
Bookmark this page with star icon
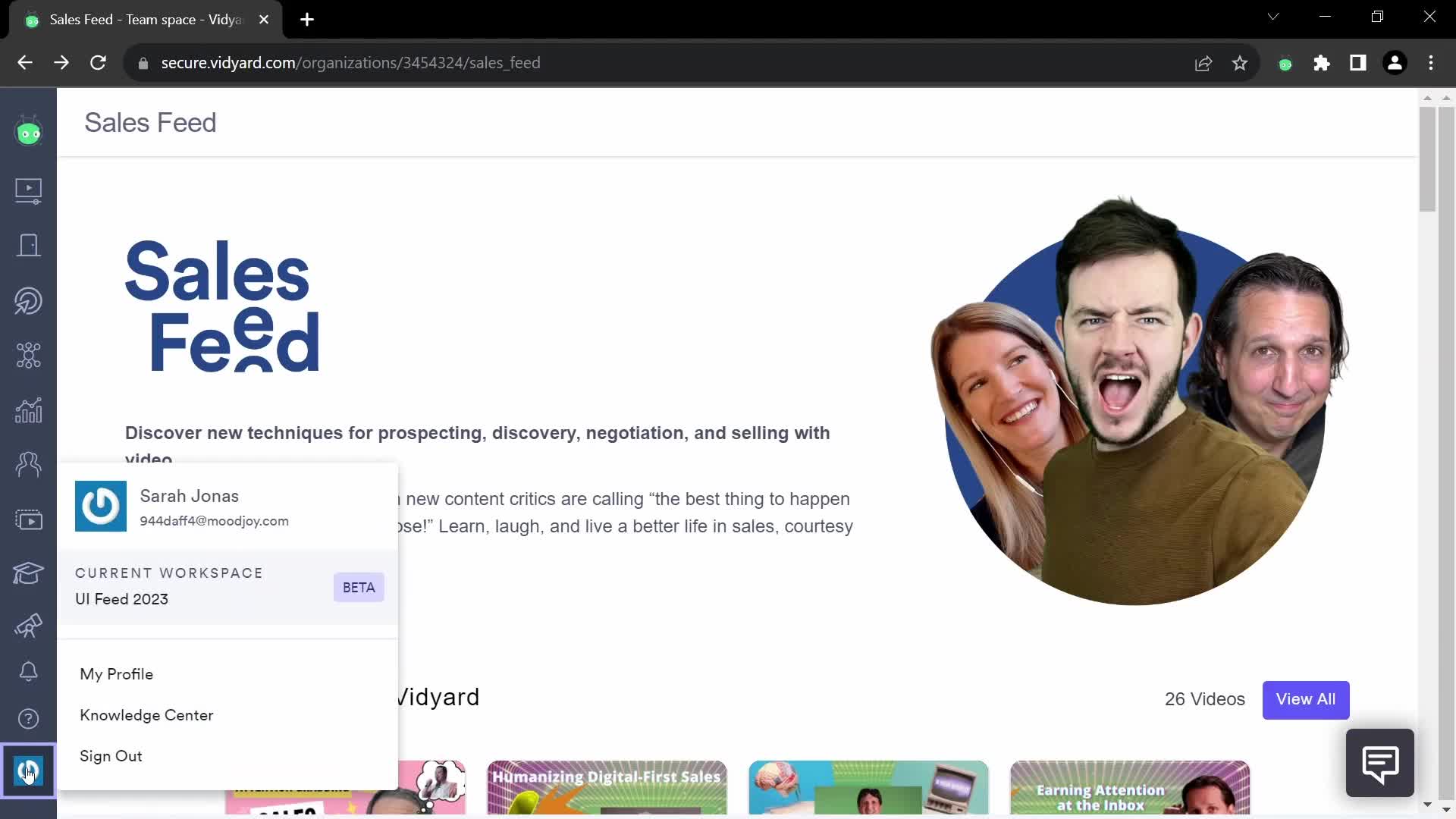pos(1240,63)
